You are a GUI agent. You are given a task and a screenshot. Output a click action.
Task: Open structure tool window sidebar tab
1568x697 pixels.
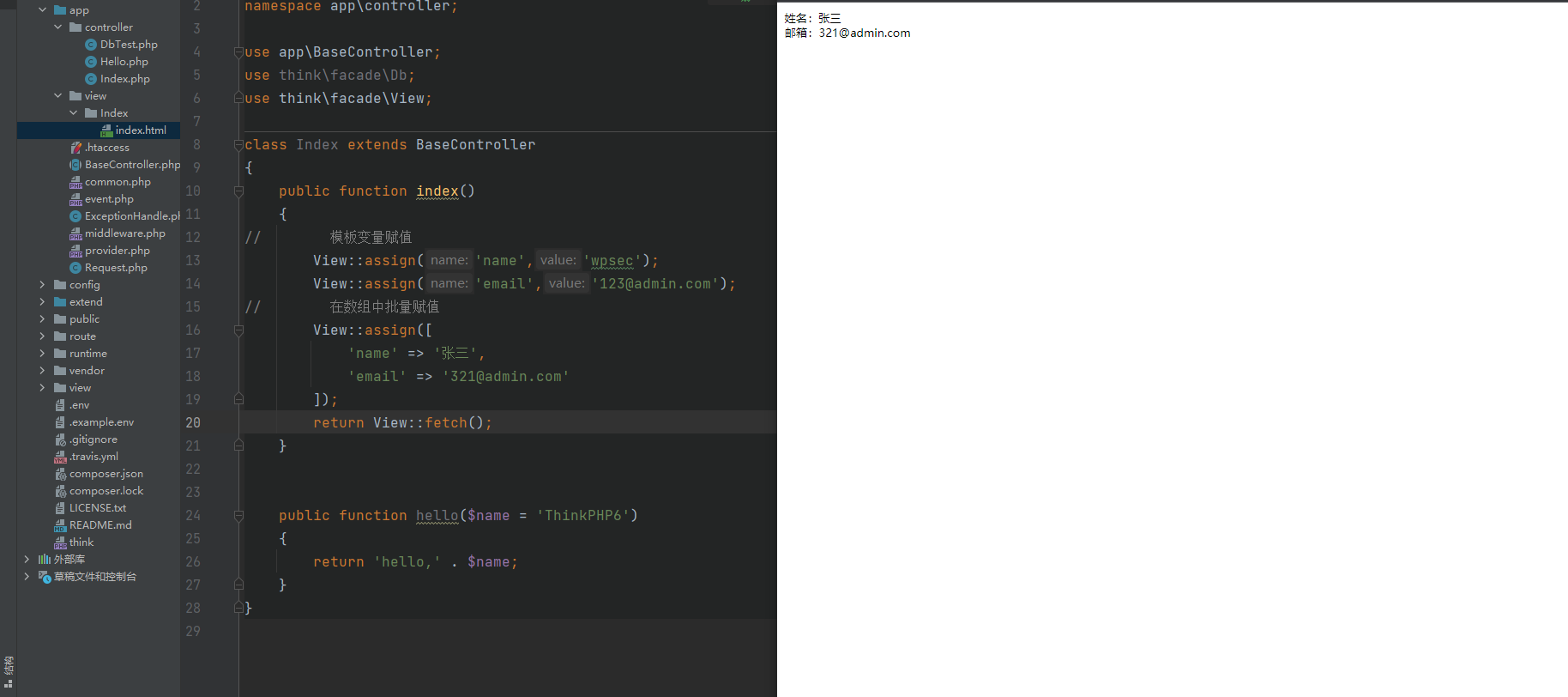click(9, 671)
